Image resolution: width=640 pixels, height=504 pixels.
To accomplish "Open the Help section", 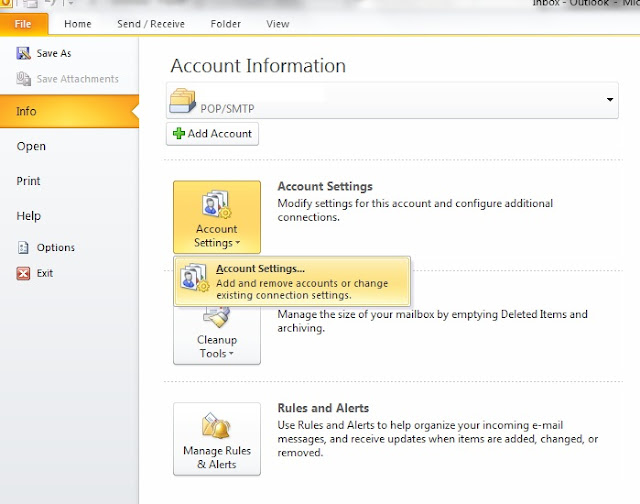I will [29, 215].
